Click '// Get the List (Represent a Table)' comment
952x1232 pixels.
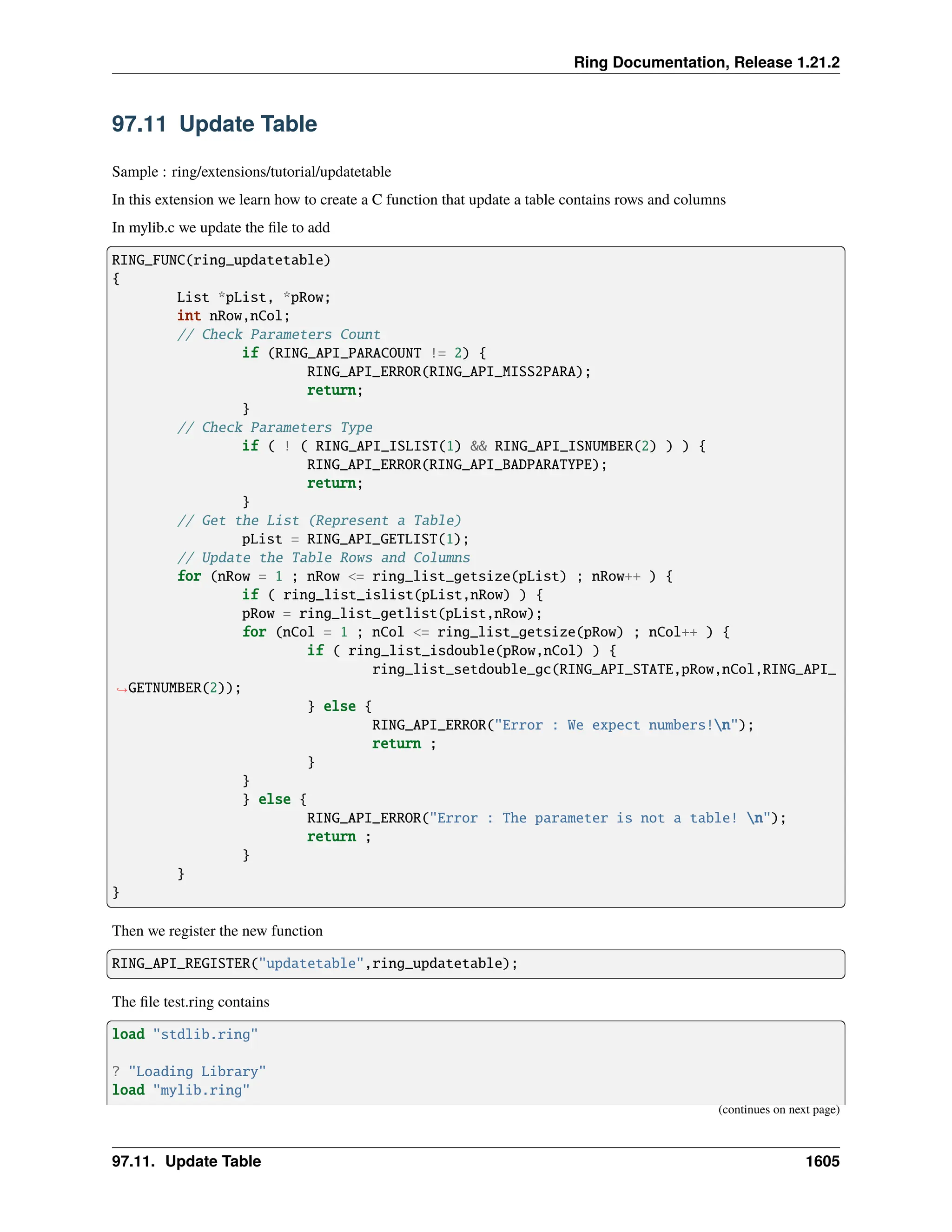[319, 521]
